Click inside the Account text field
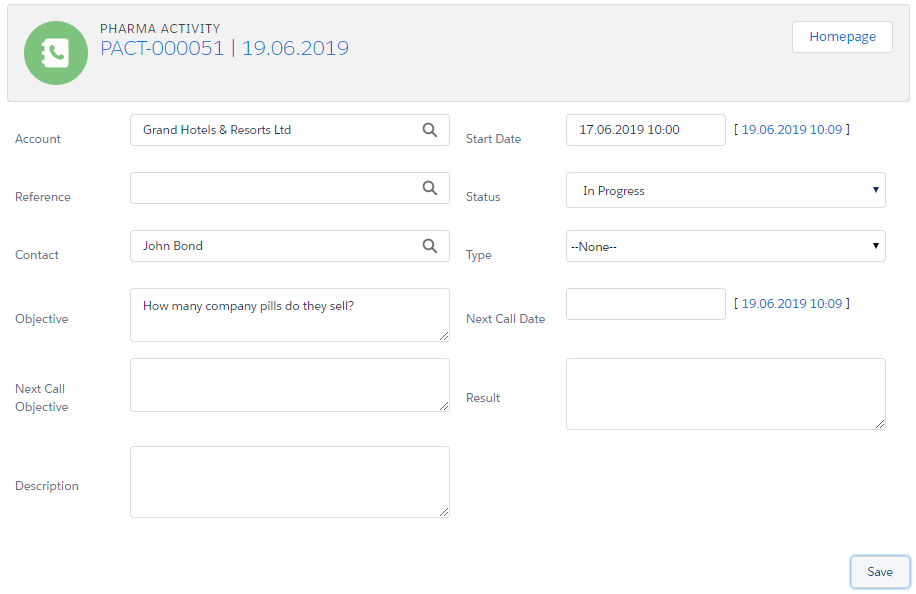Image resolution: width=916 pixels, height=594 pixels. 275,130
